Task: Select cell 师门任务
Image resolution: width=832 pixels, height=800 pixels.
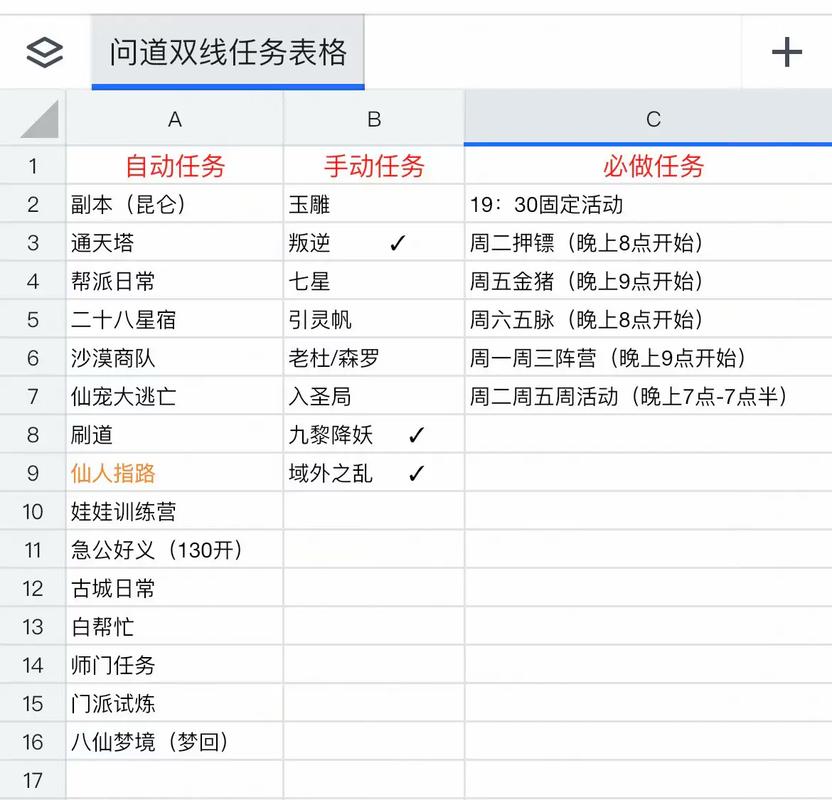Action: click(x=175, y=665)
